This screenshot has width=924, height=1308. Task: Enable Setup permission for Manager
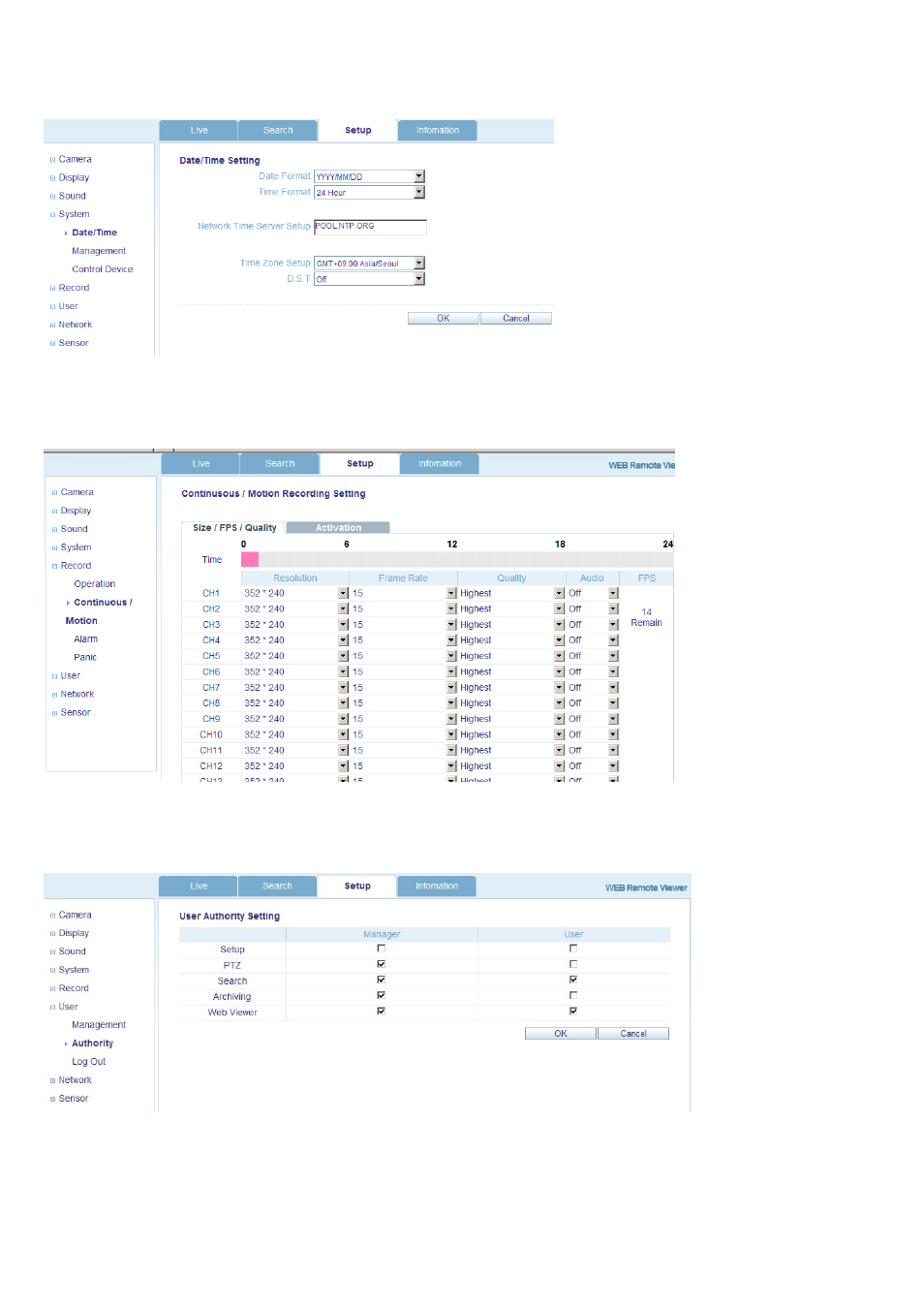(381, 949)
